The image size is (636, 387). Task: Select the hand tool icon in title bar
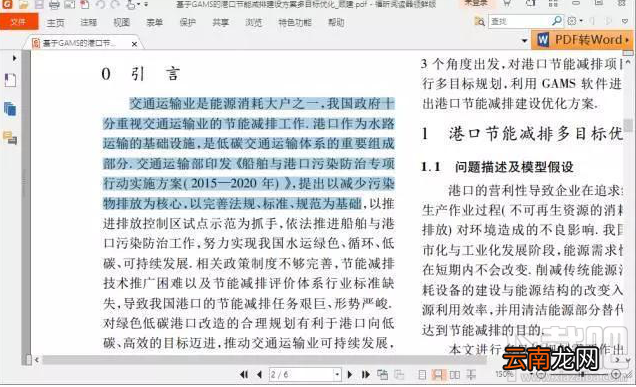point(131,4)
